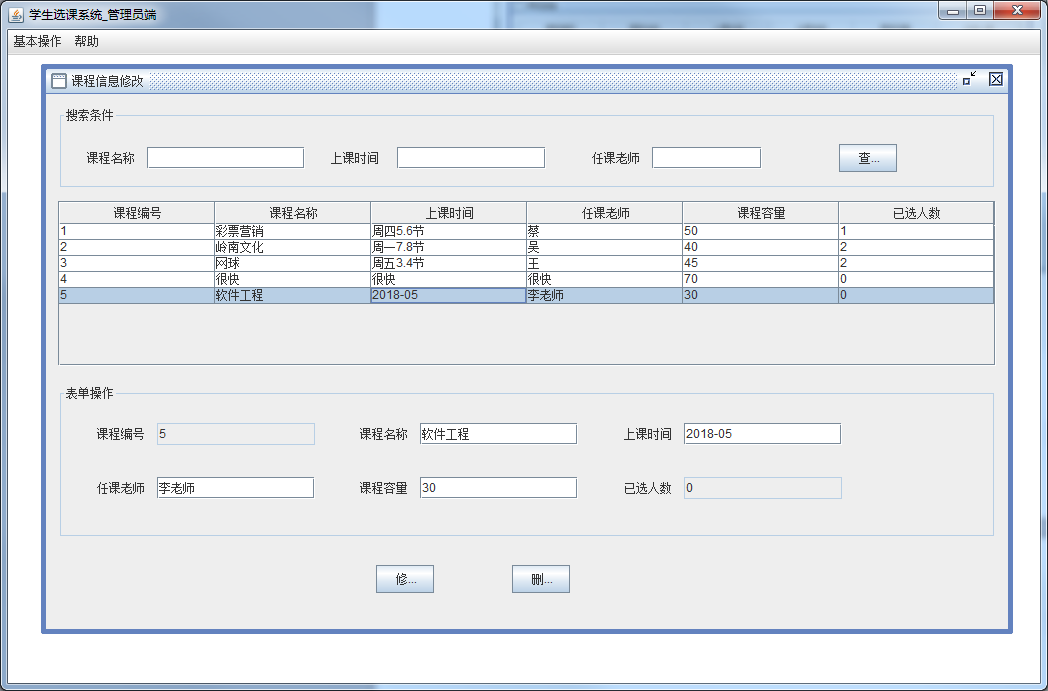Click the 课程名称 search input field
The width and height of the screenshot is (1048, 691).
pyautogui.click(x=225, y=157)
